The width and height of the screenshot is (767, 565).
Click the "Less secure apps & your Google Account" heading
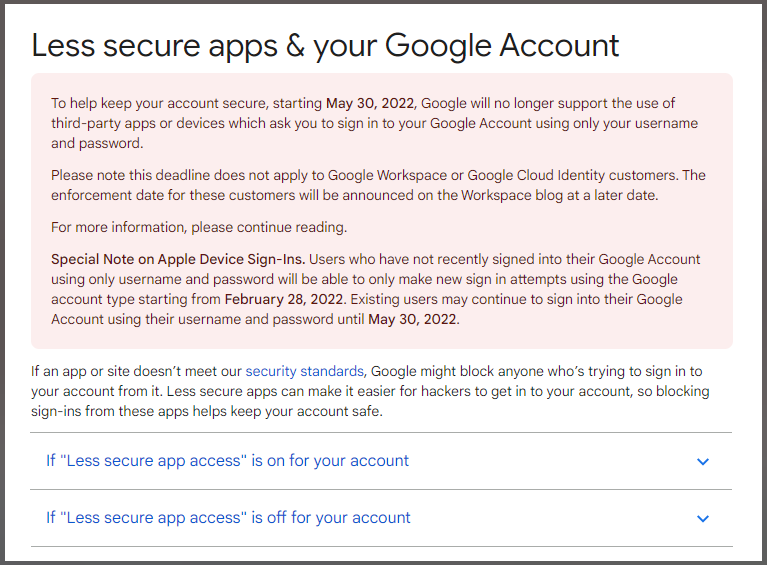point(325,46)
